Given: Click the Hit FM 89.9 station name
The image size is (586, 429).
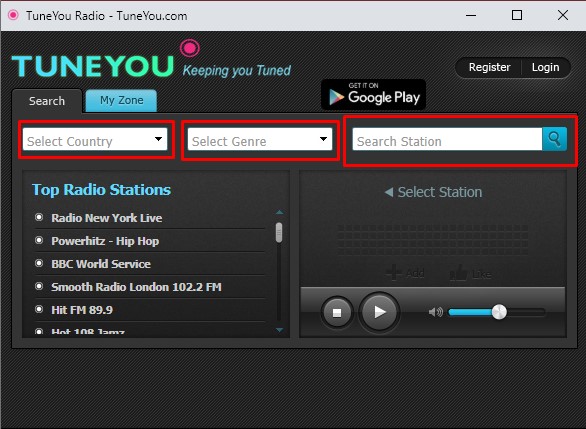Looking at the screenshot, I should tap(82, 310).
